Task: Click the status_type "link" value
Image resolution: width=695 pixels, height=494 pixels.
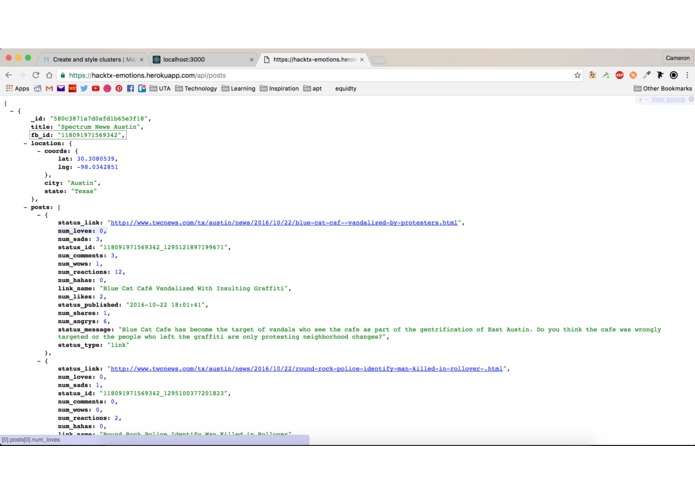Action: click(x=118, y=345)
